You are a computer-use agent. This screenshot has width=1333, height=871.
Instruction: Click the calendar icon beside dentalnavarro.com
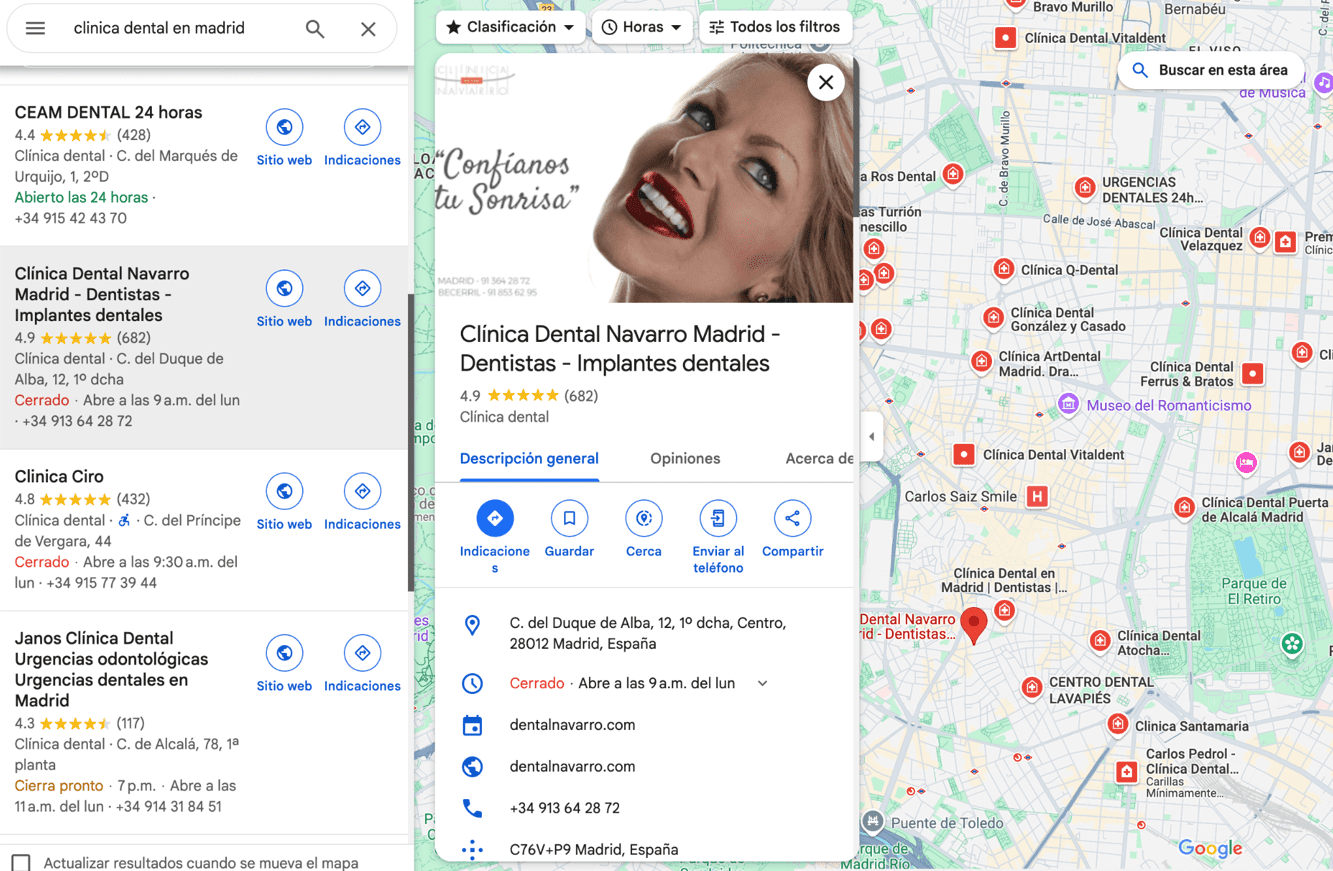(x=472, y=725)
